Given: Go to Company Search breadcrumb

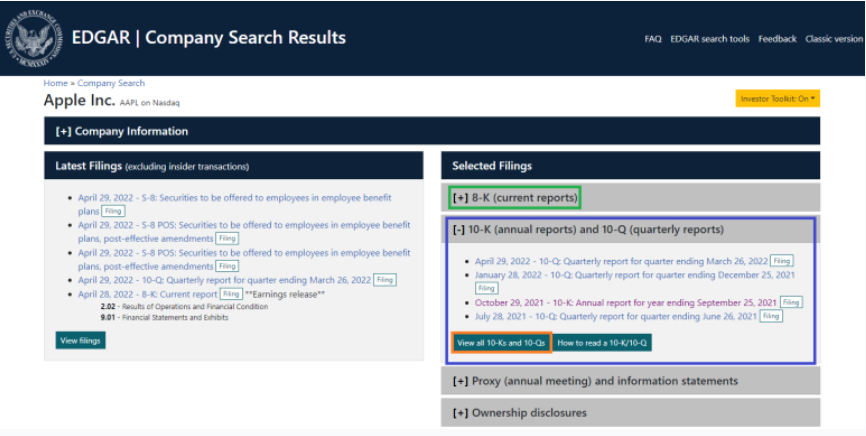Looking at the screenshot, I should click(111, 83).
